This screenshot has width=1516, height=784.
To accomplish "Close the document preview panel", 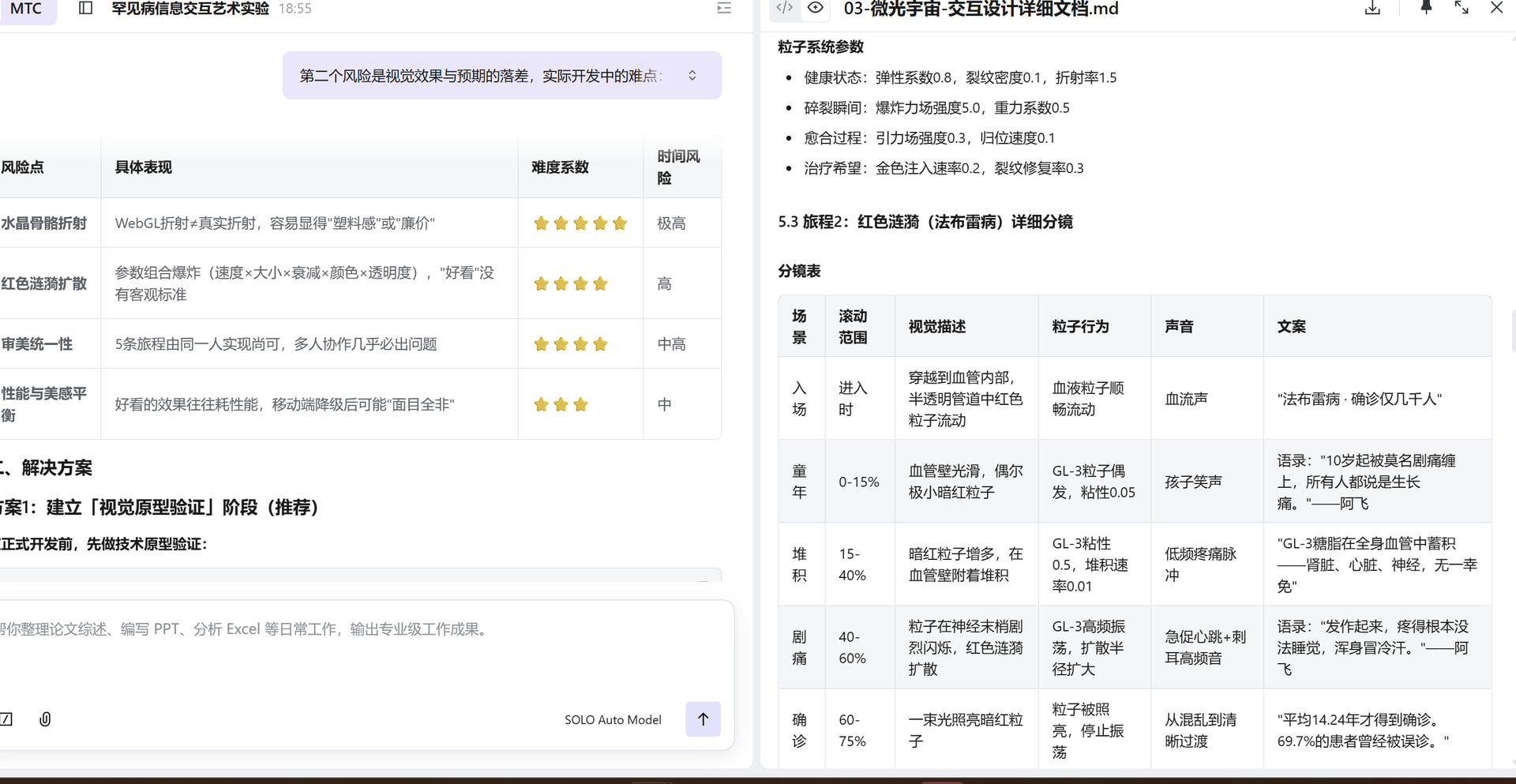I will pos(1496,9).
